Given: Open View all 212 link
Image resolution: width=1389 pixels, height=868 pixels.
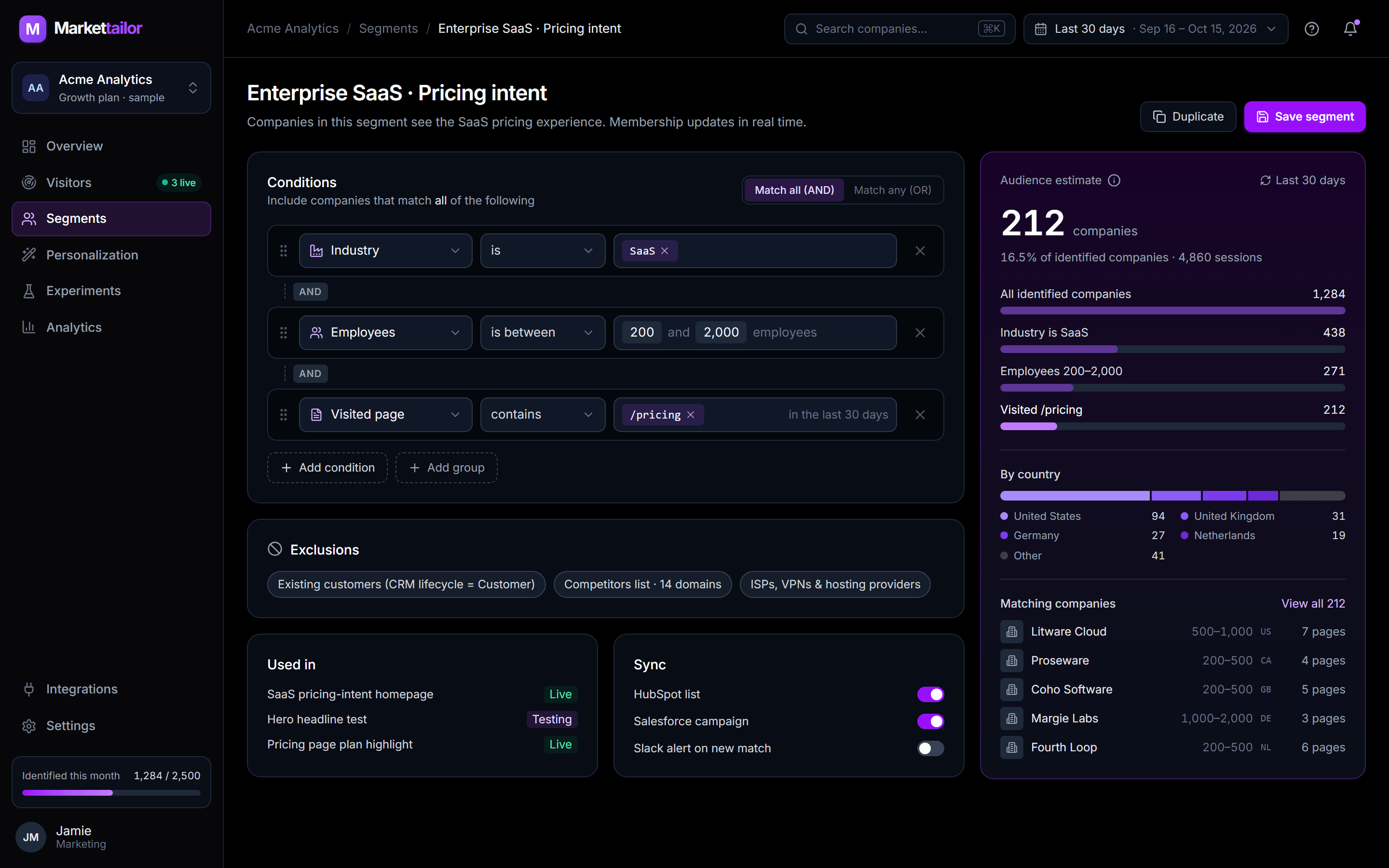Looking at the screenshot, I should [1313, 603].
